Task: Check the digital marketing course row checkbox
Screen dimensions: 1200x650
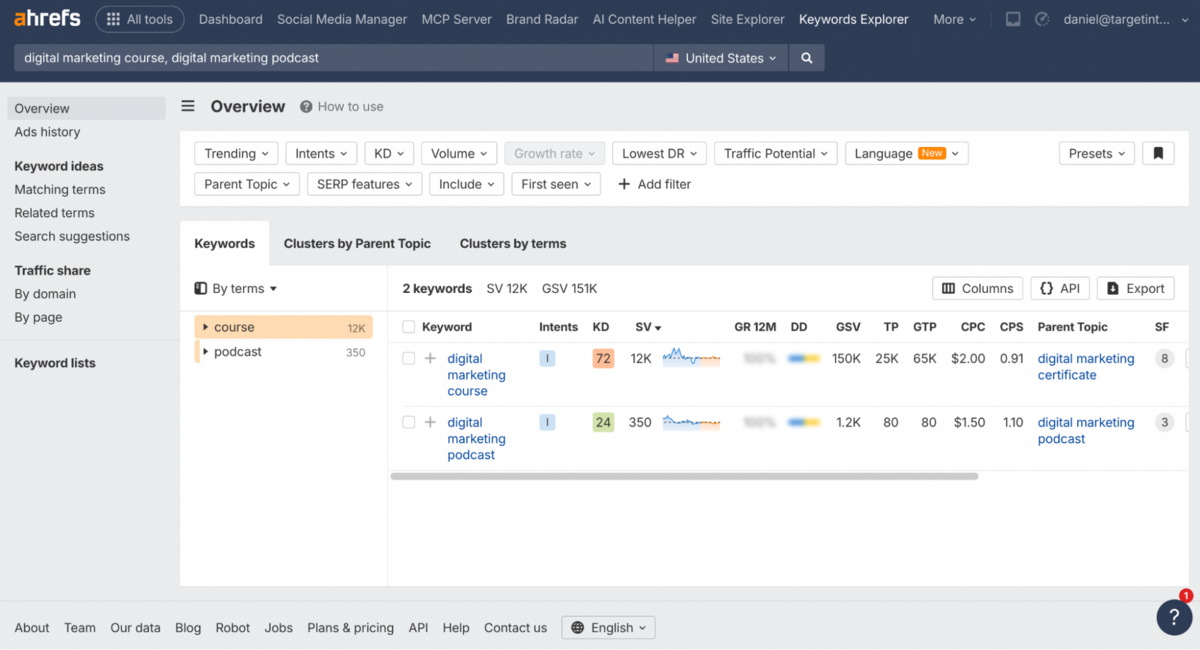Action: click(x=408, y=358)
